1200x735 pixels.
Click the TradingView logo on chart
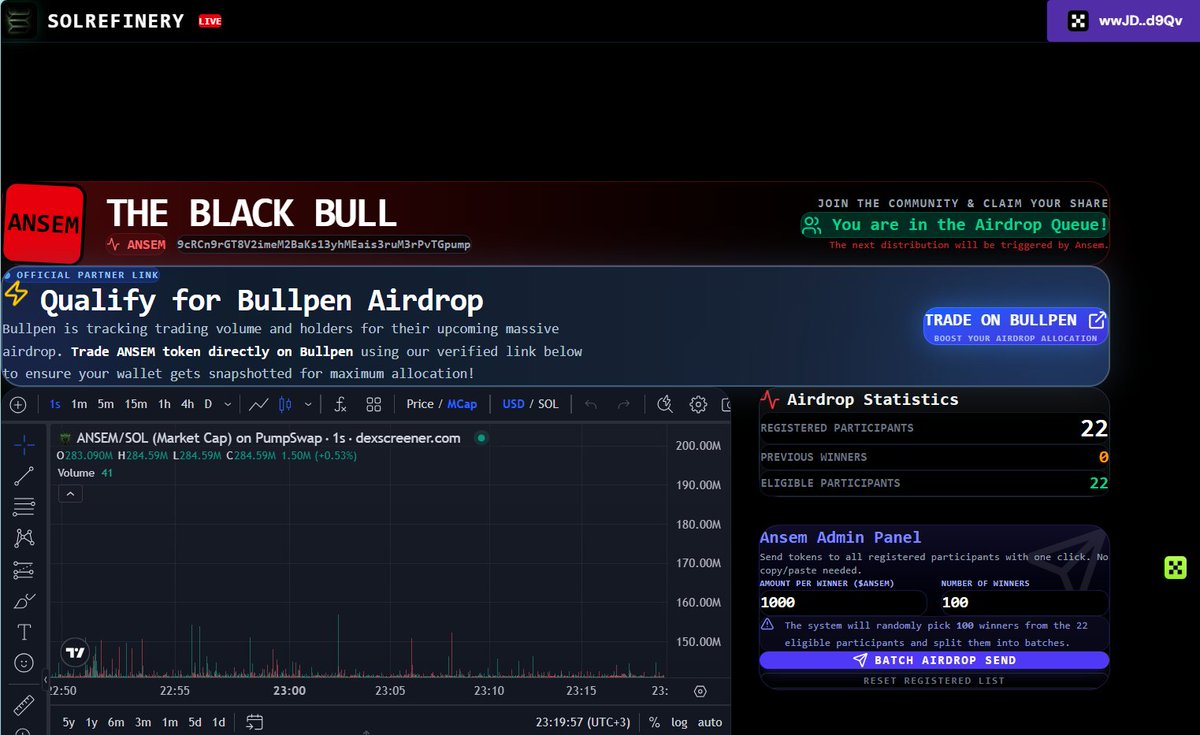(75, 652)
